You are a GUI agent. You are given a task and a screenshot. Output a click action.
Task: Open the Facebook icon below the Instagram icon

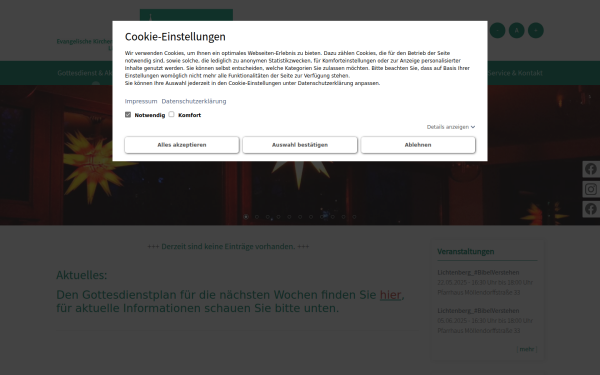[x=591, y=209]
